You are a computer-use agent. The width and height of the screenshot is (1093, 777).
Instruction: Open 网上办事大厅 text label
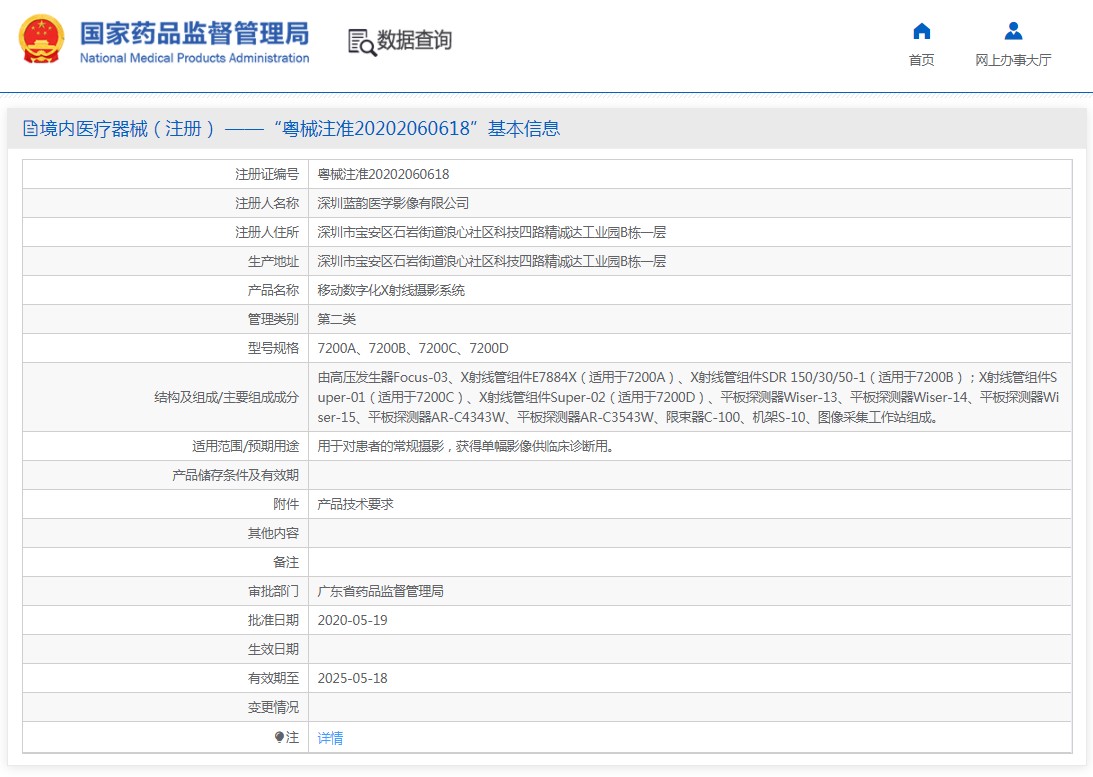[x=1013, y=60]
